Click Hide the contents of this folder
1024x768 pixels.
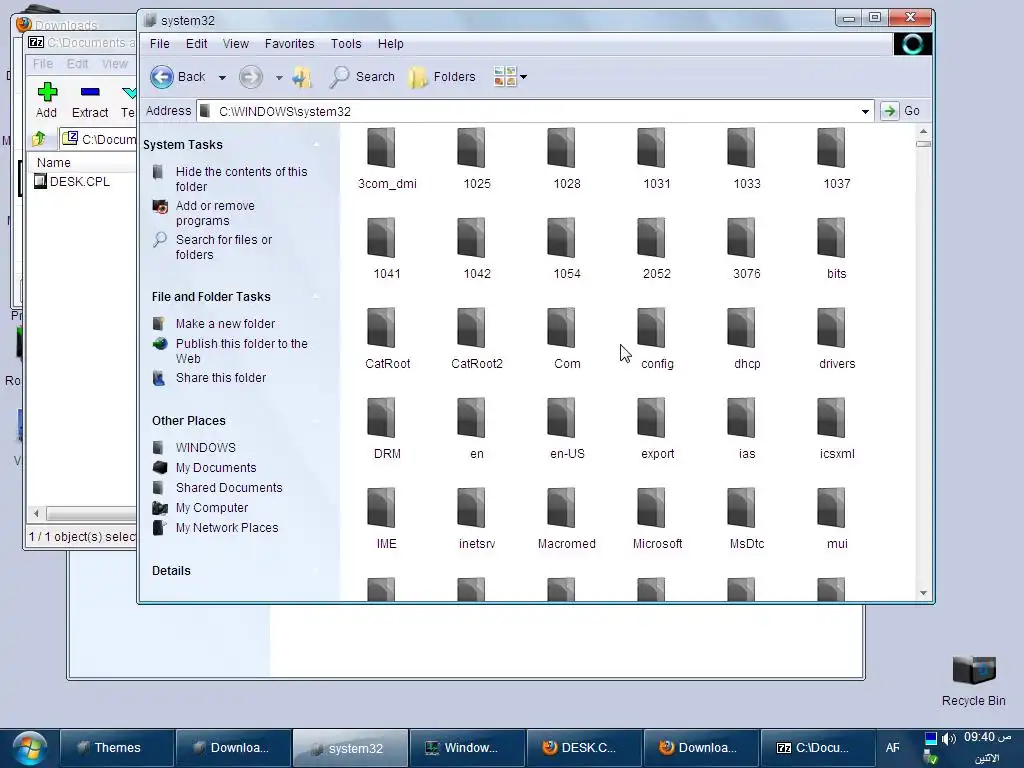pyautogui.click(x=241, y=179)
